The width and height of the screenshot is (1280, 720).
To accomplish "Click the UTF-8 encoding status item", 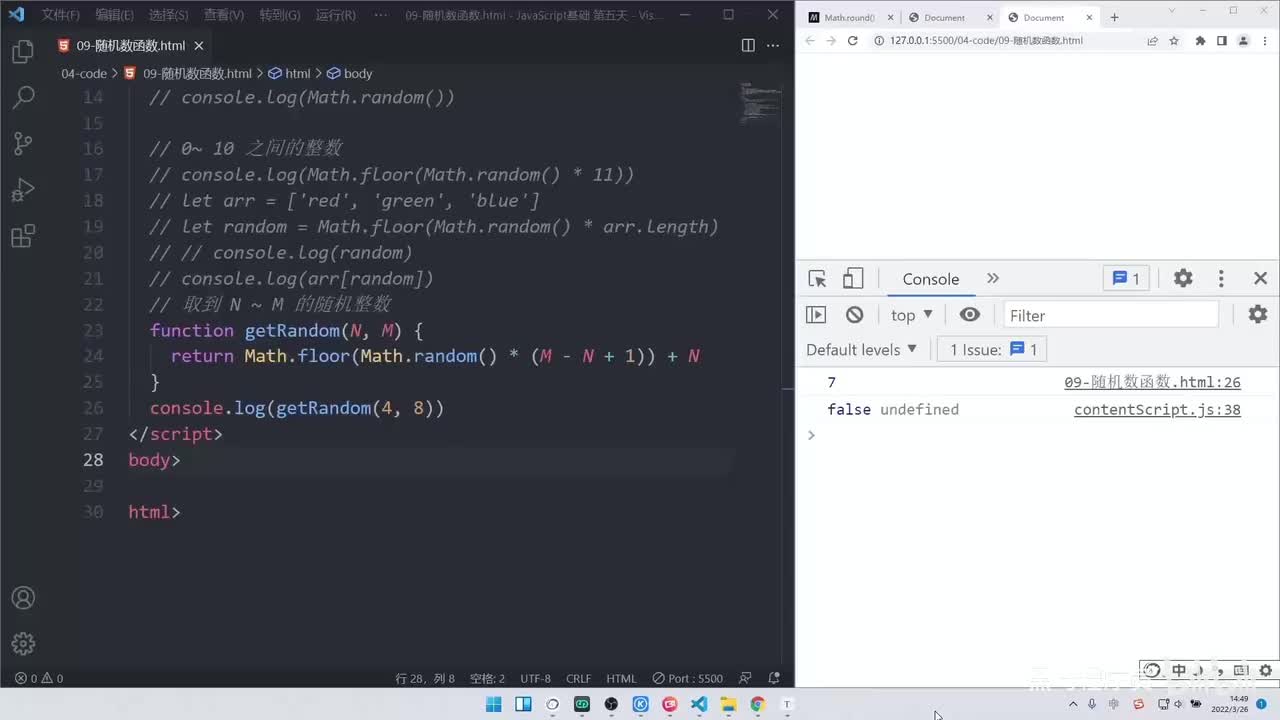I will point(535,678).
